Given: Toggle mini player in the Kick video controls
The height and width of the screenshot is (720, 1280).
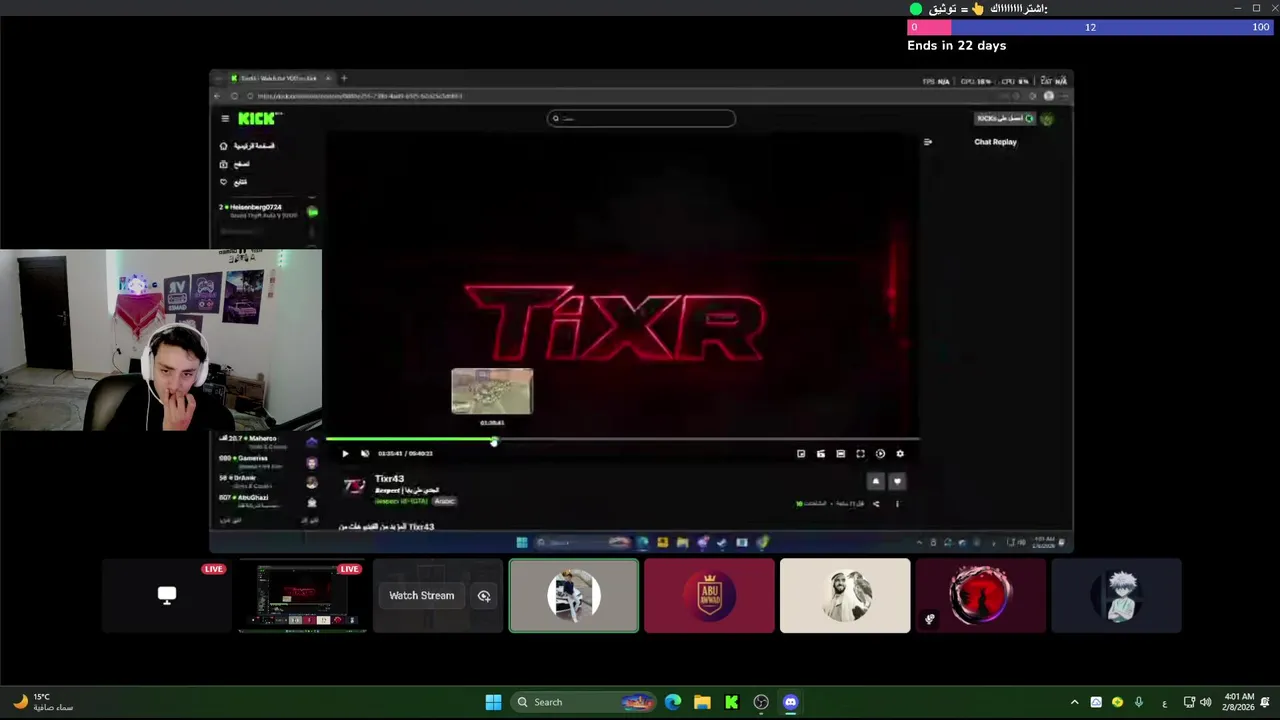Looking at the screenshot, I should point(801,454).
